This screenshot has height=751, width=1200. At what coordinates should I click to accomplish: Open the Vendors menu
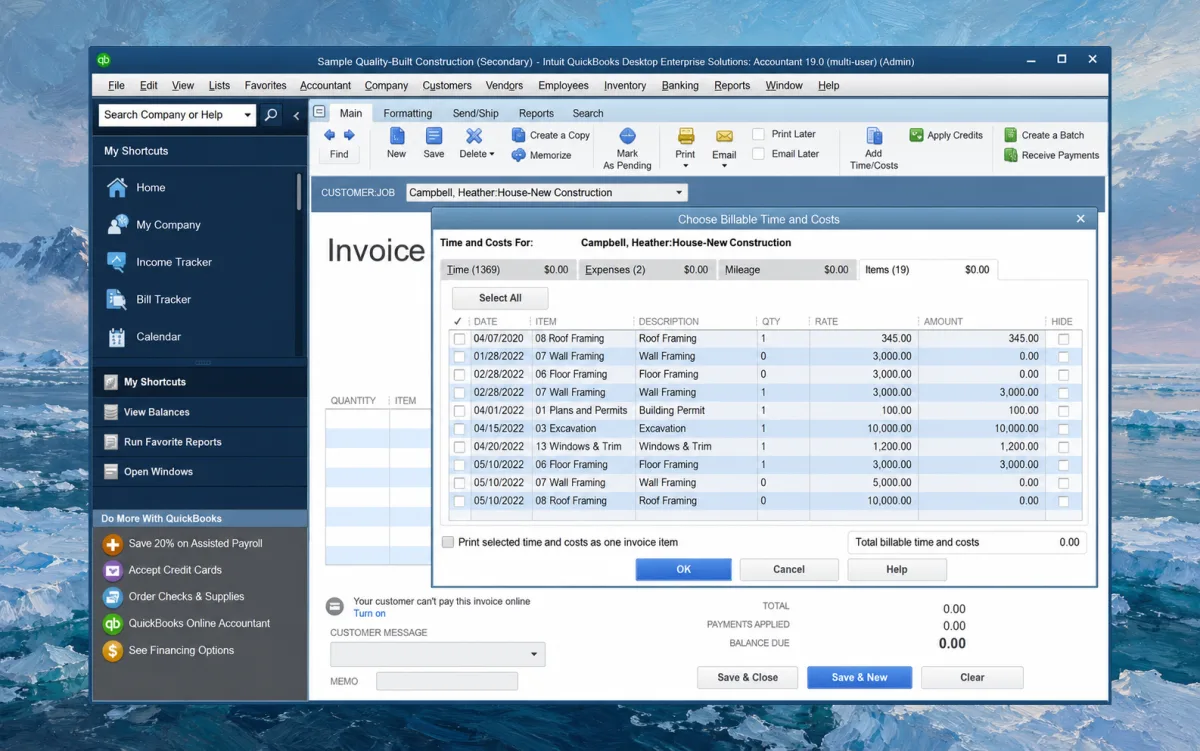(x=505, y=86)
